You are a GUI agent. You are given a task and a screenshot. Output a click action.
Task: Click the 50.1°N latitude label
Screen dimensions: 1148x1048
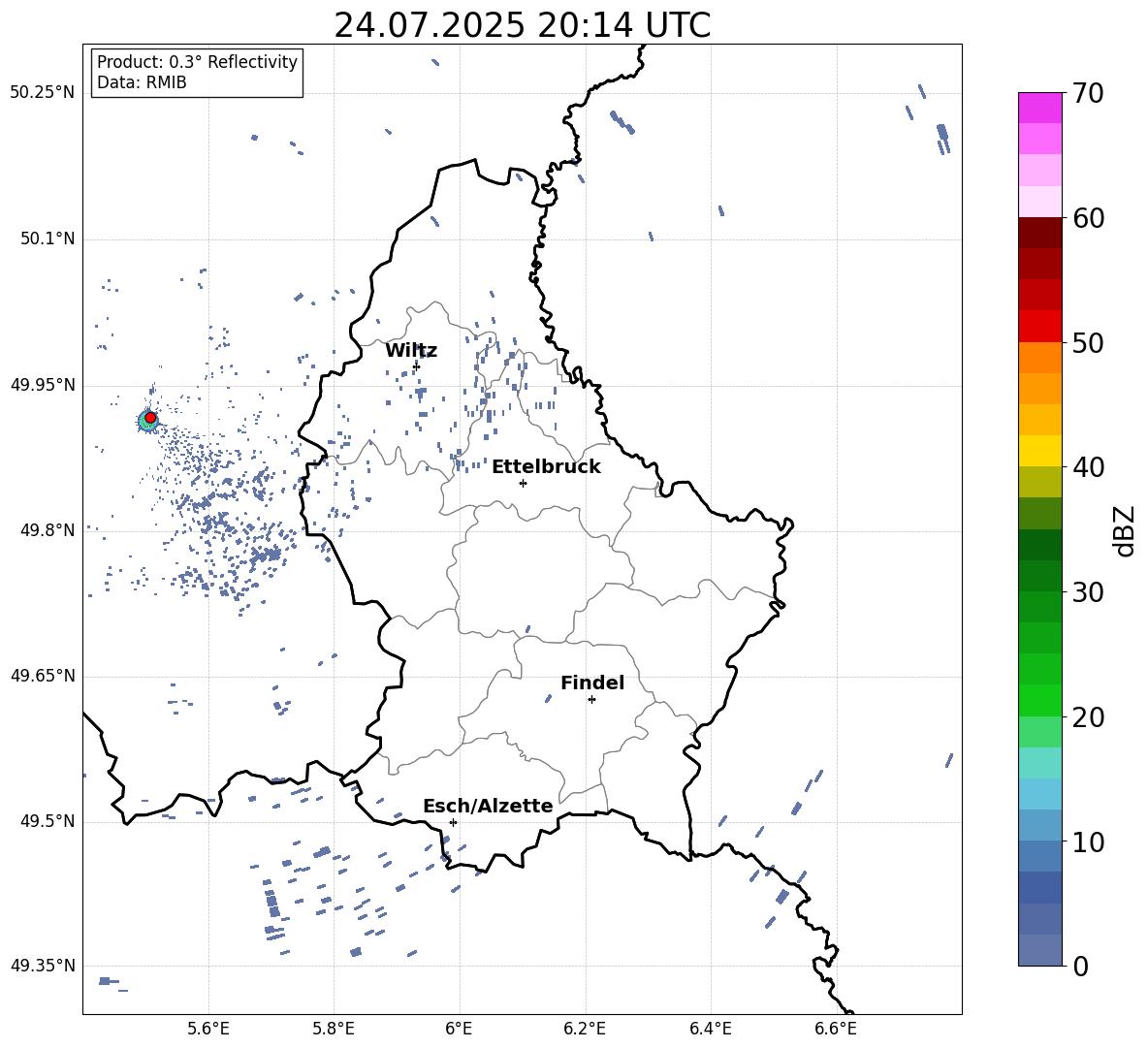[x=48, y=238]
